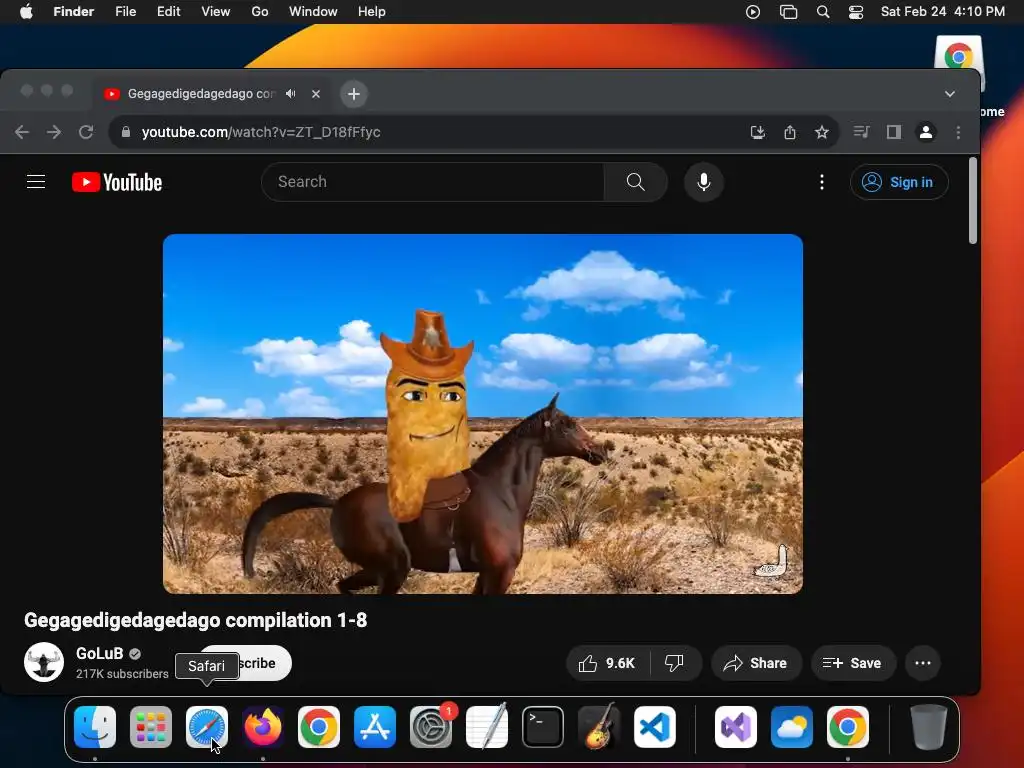The image size is (1024, 768).
Task: Start voice search with microphone icon
Action: (x=703, y=182)
